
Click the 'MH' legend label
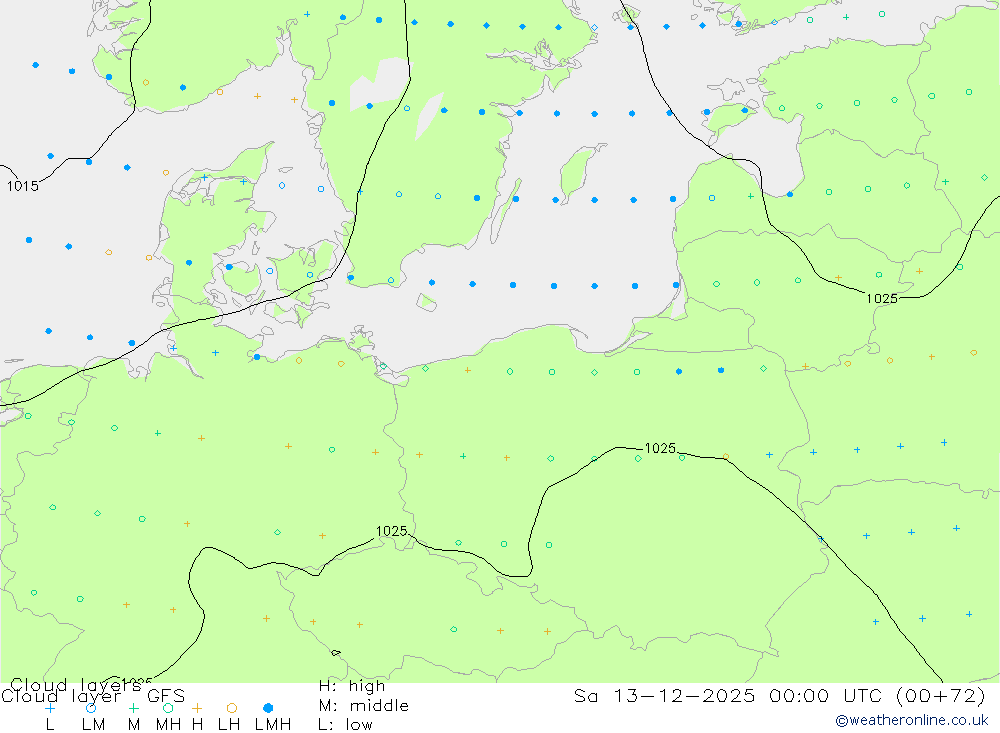point(168,725)
